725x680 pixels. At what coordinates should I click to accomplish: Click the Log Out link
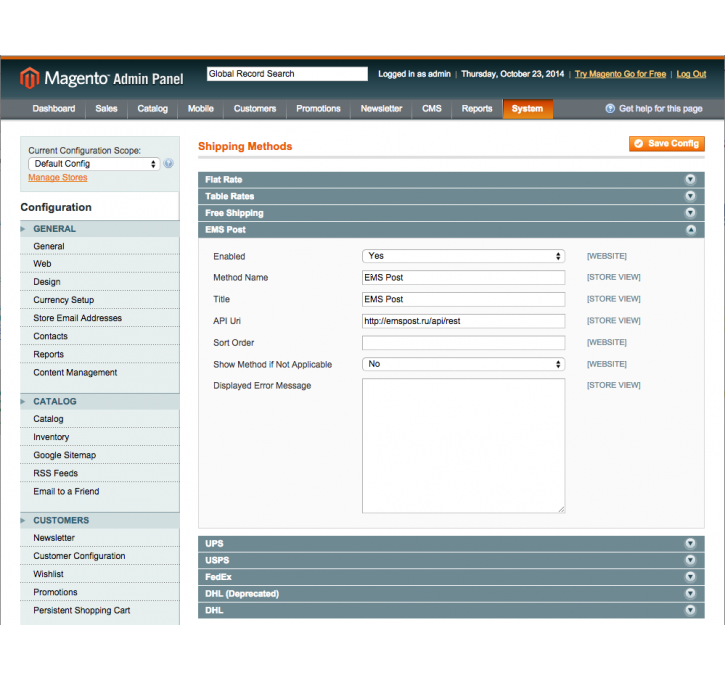691,74
